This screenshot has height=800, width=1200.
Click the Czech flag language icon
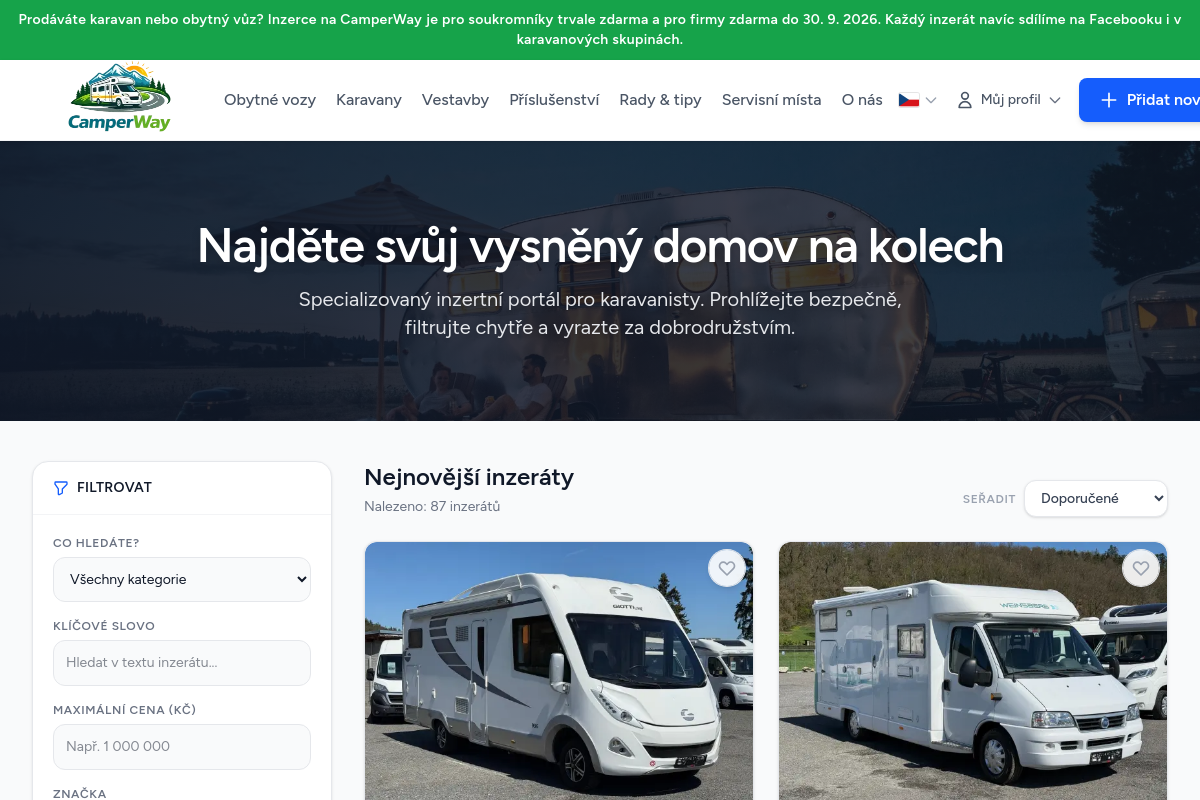909,100
